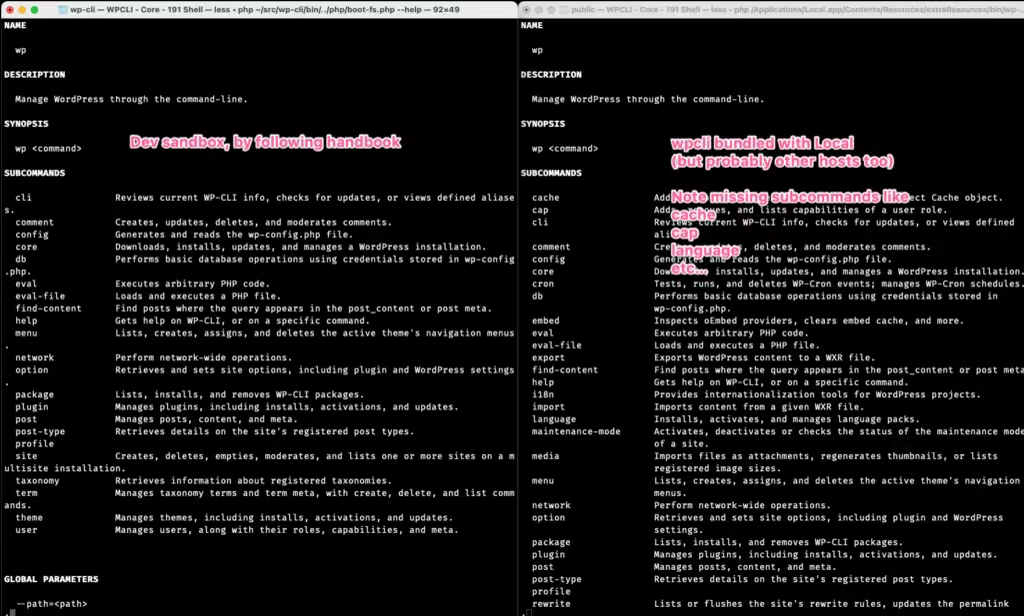The width and height of the screenshot is (1024, 616).
Task: Click the 'i18n' subcommand in right terminal
Action: point(543,395)
